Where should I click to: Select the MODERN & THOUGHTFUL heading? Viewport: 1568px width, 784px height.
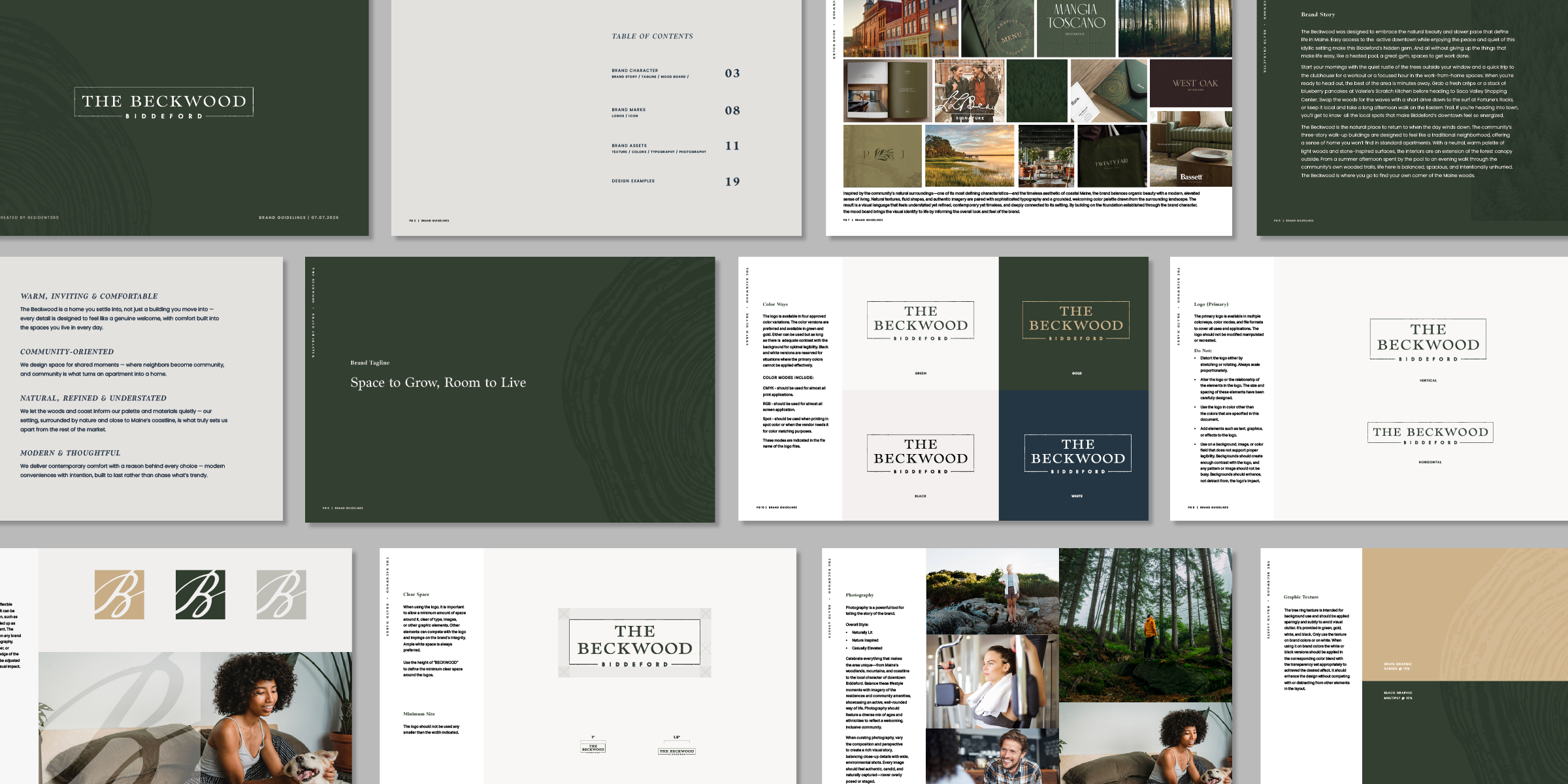tap(70, 453)
